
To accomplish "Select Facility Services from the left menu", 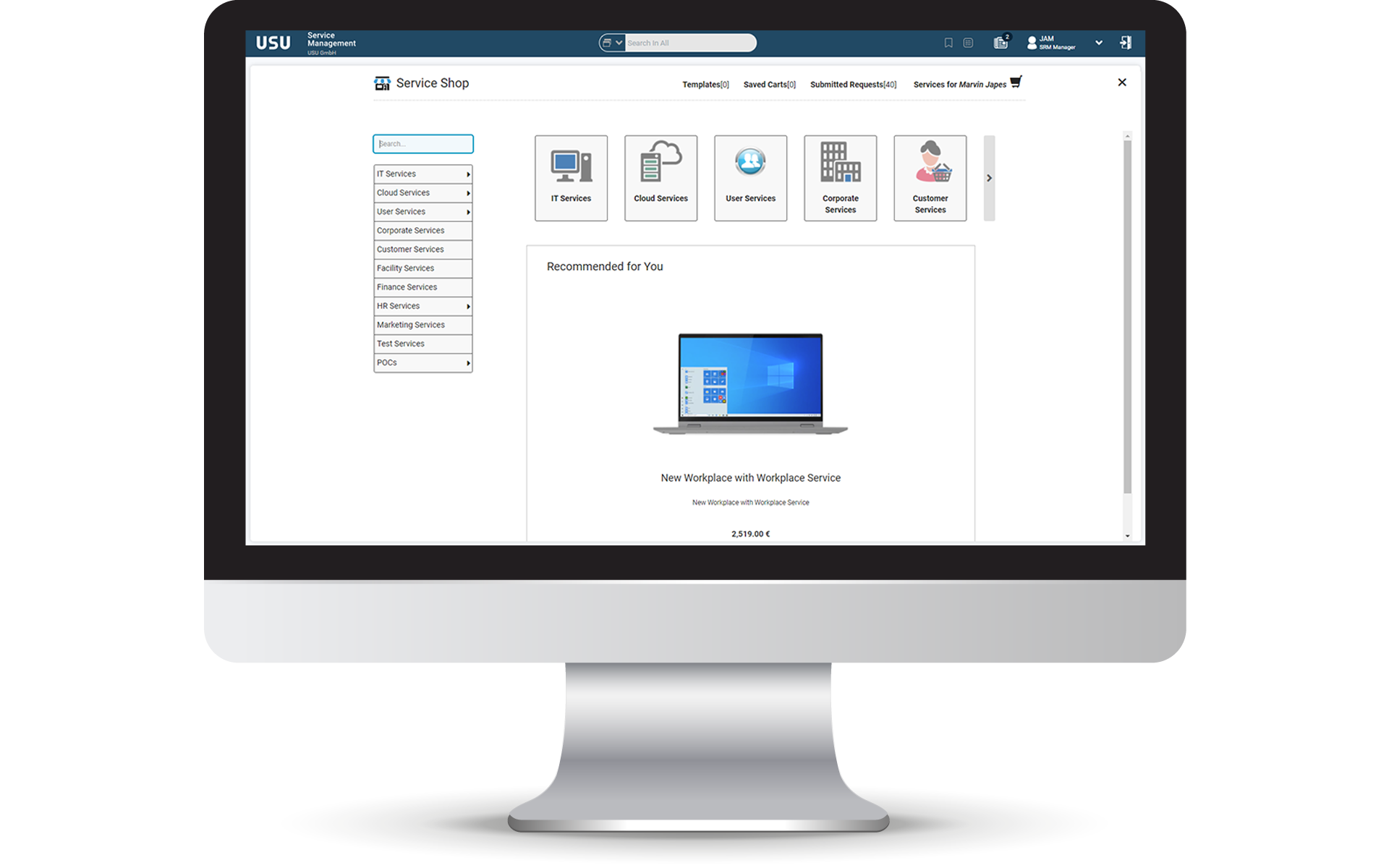I will 422,268.
